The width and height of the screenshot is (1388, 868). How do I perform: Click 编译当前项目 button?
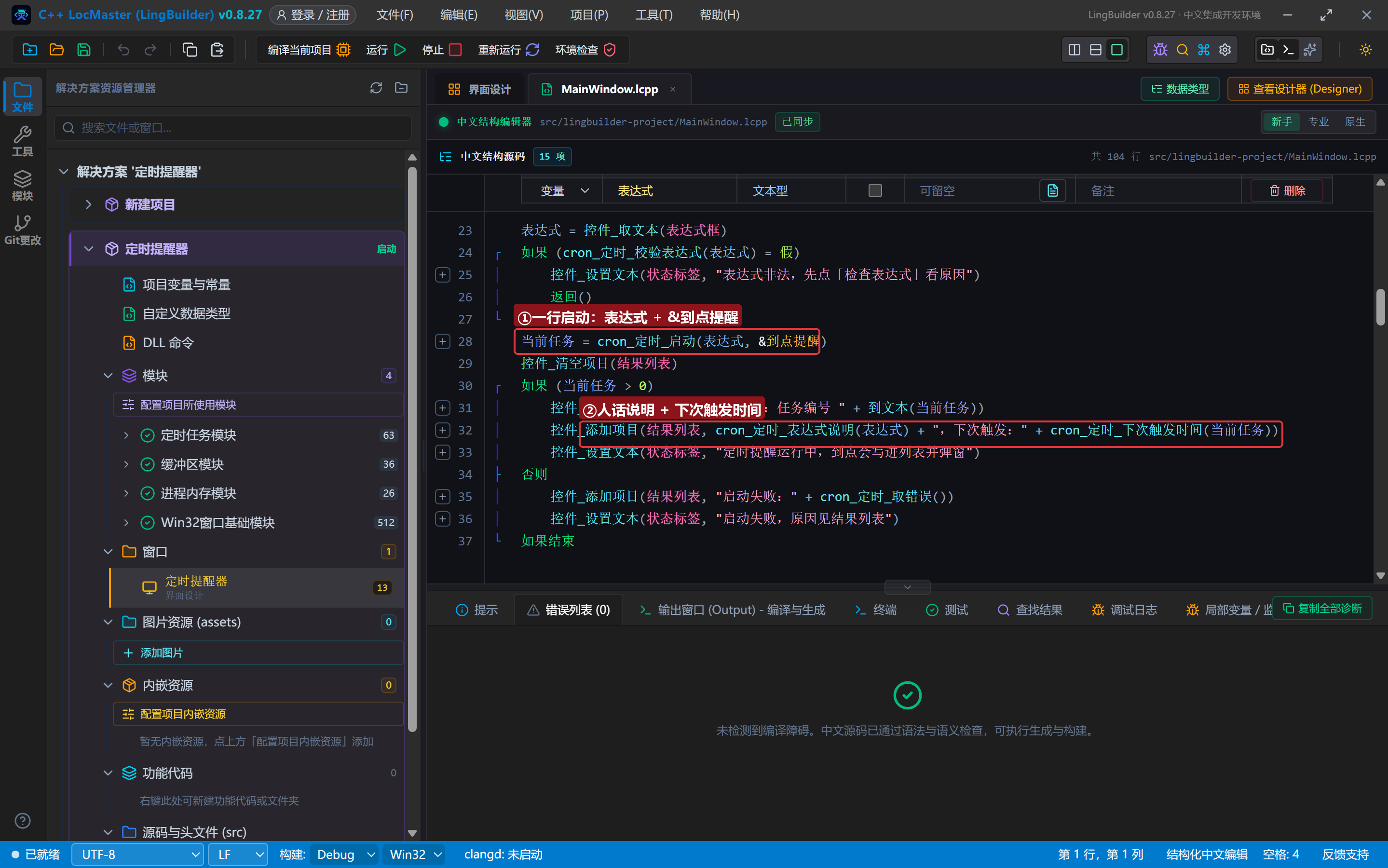(x=309, y=50)
